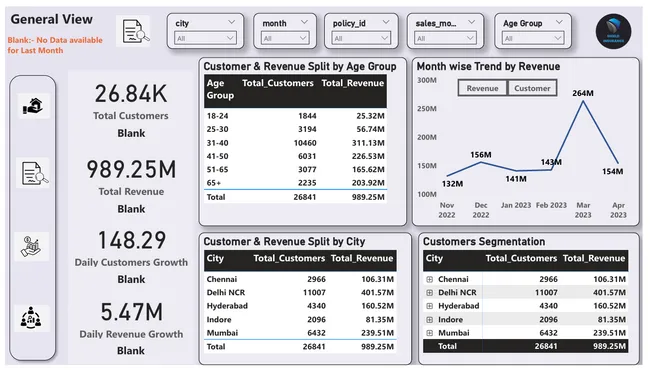Viewport: 650px width, 372px height.
Task: Click Total row in Customers Segmentation
Action: coord(525,346)
